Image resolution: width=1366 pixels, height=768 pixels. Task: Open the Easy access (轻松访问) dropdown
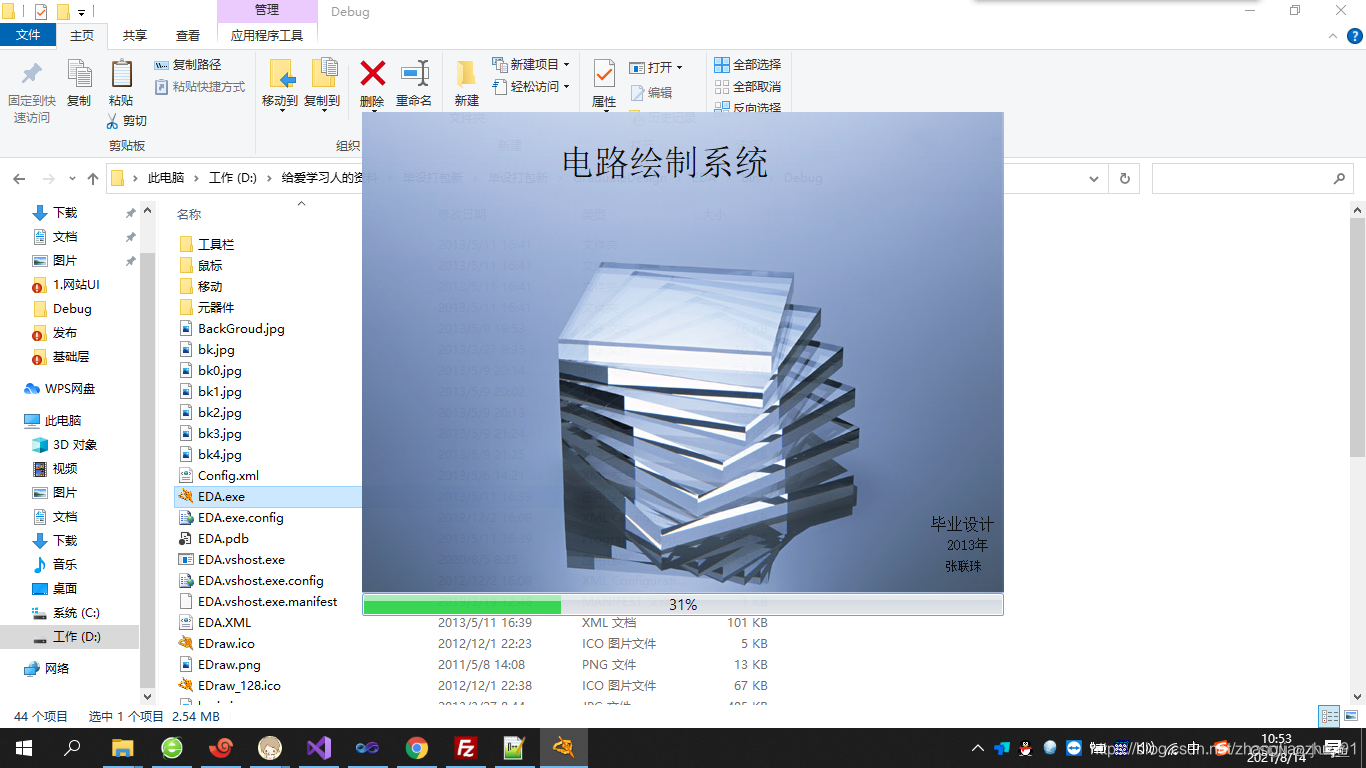tap(531, 87)
